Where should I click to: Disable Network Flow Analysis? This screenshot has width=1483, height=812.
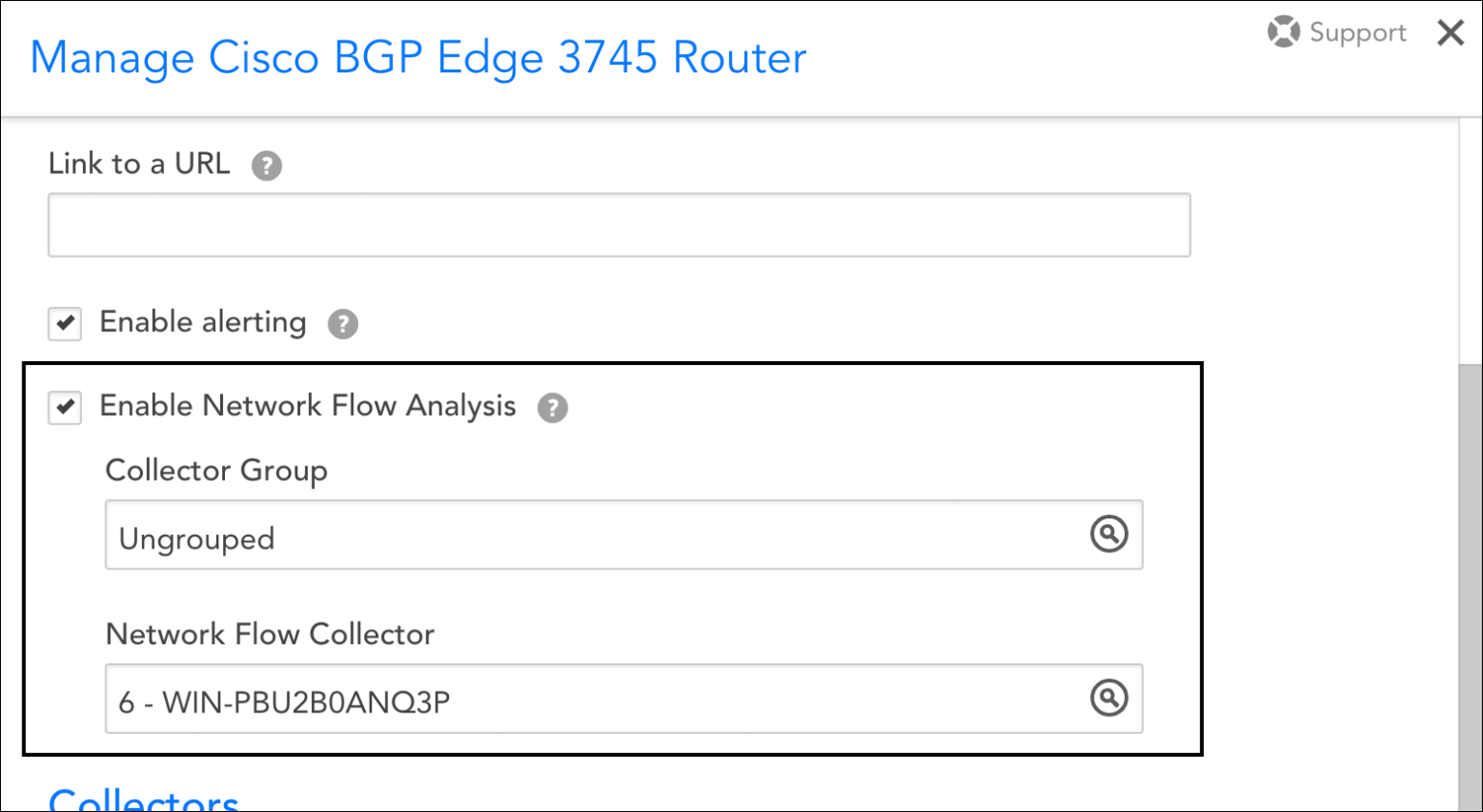64,406
